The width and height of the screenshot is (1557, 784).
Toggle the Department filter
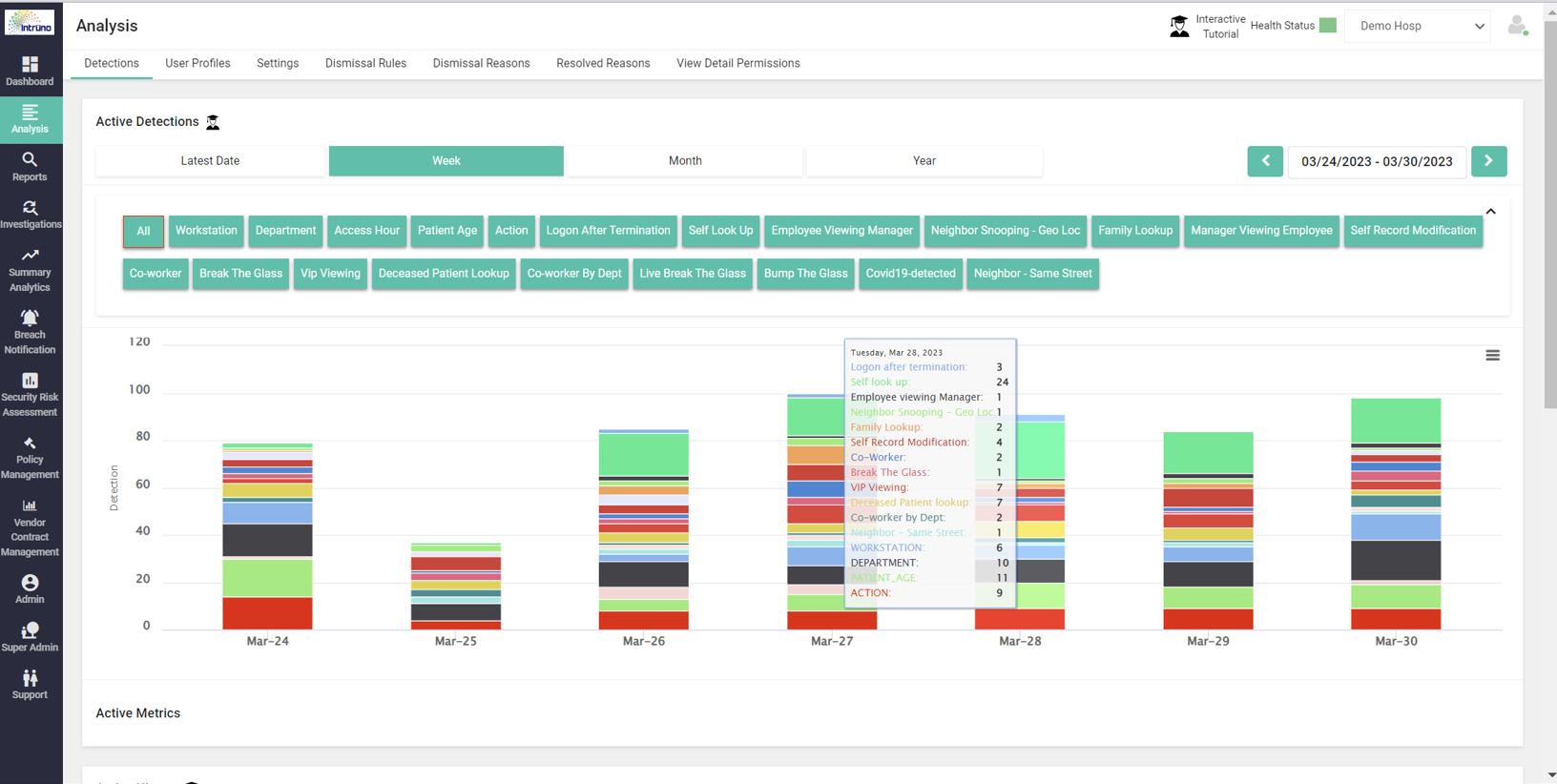click(x=285, y=231)
